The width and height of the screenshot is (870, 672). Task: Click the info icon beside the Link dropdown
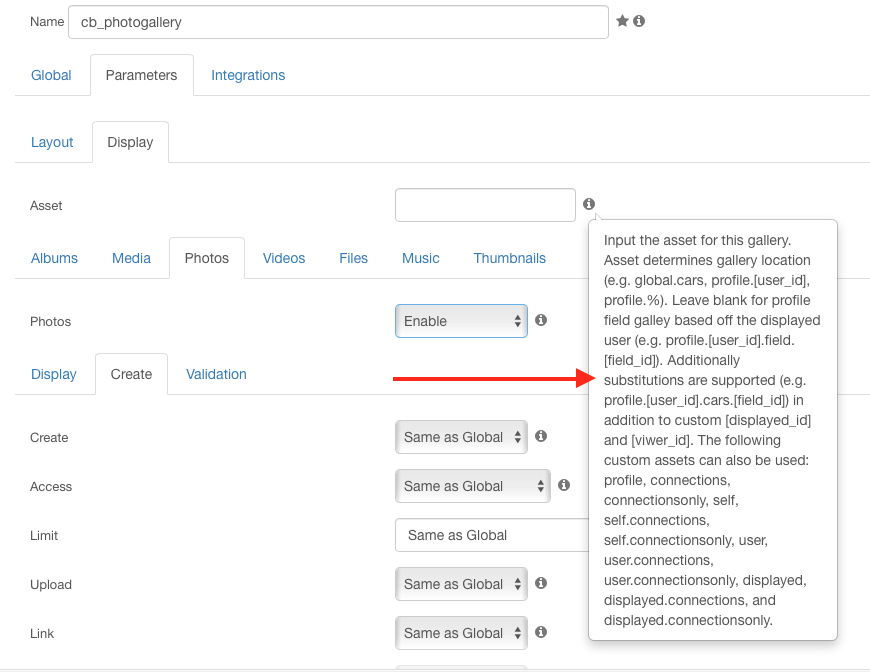[x=541, y=632]
